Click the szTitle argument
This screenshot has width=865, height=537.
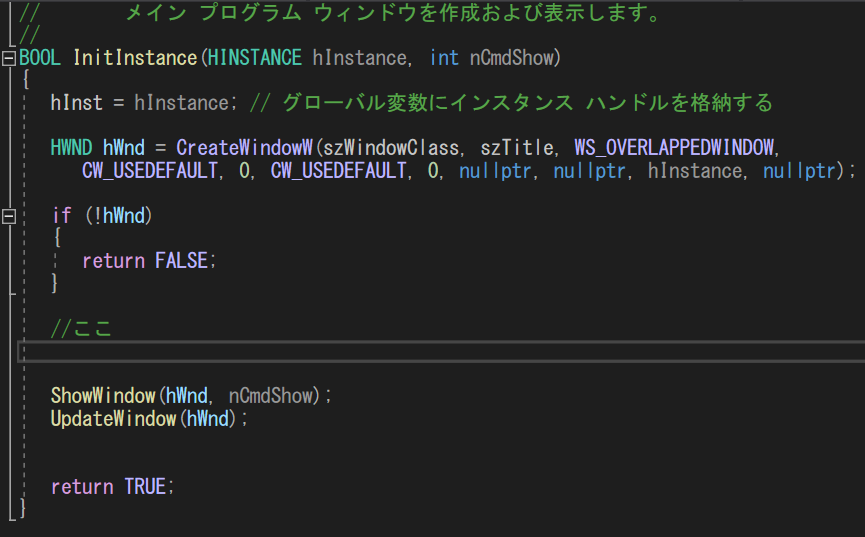tap(517, 148)
